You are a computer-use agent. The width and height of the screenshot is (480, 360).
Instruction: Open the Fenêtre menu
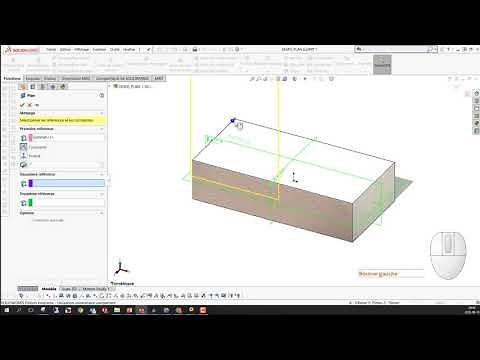coord(129,49)
